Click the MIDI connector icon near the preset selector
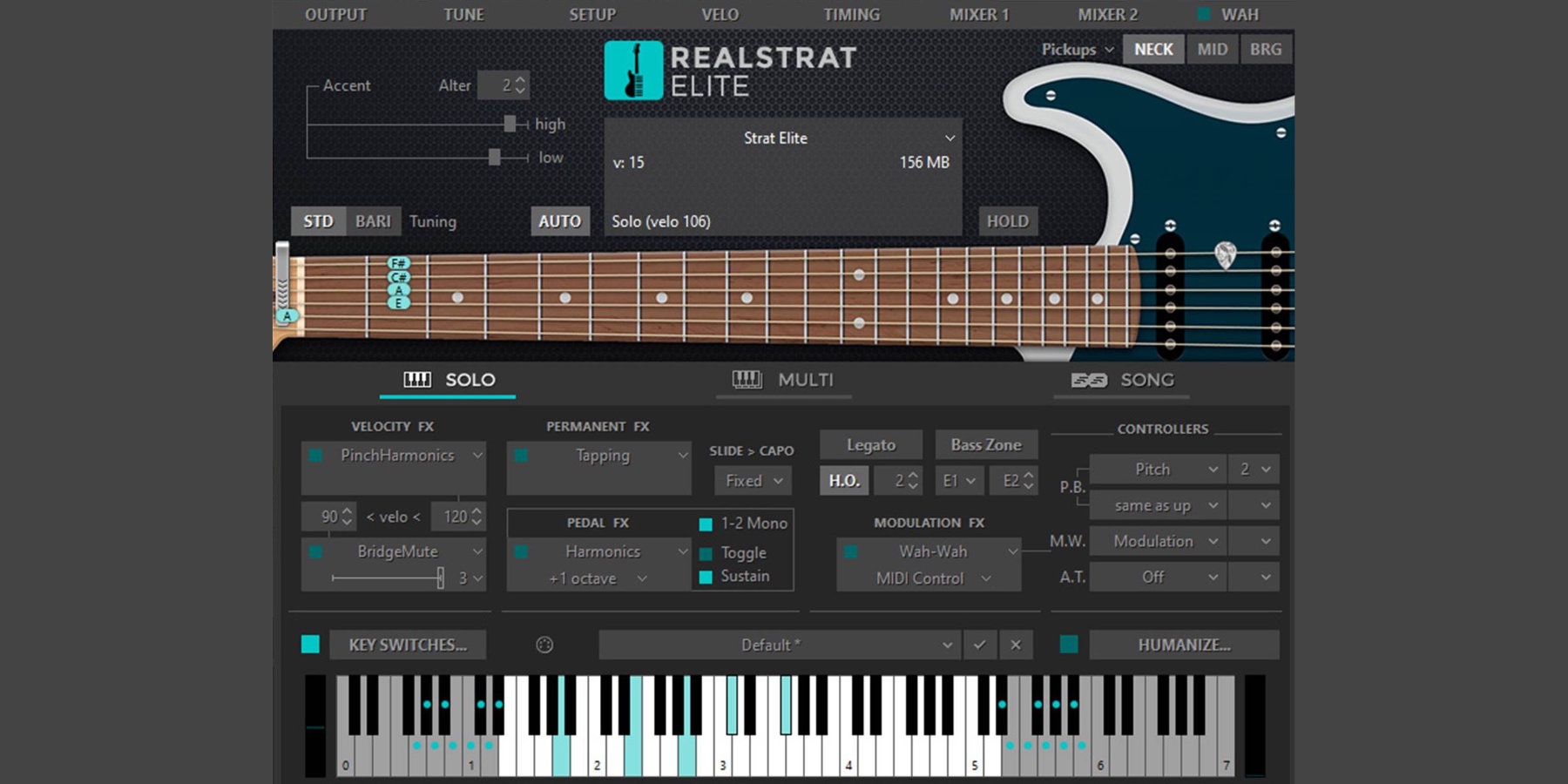Viewport: 1568px width, 784px height. [544, 645]
